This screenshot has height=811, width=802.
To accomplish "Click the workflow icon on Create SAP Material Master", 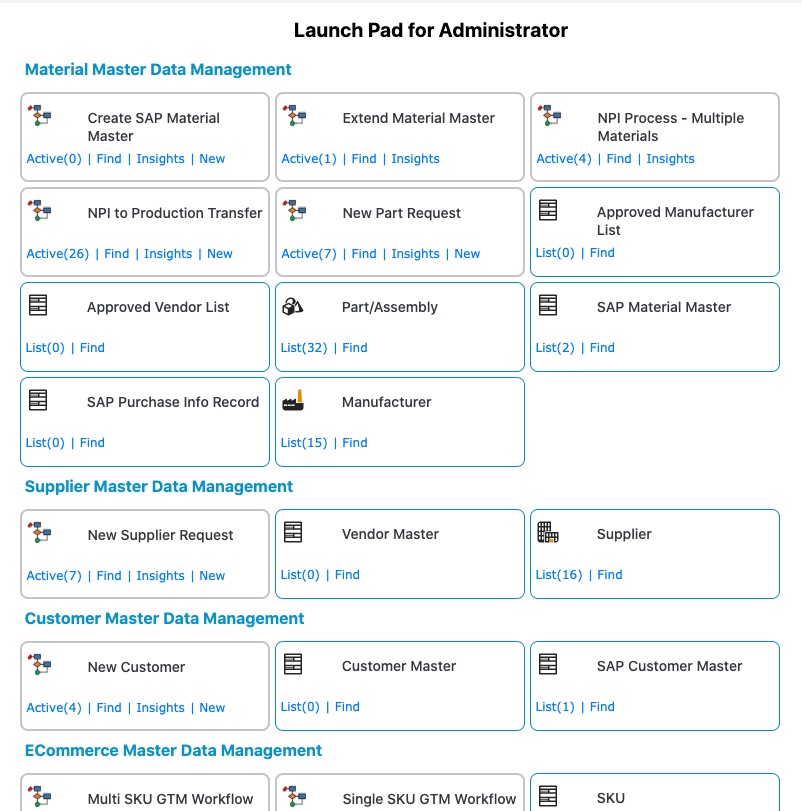I will tap(39, 116).
